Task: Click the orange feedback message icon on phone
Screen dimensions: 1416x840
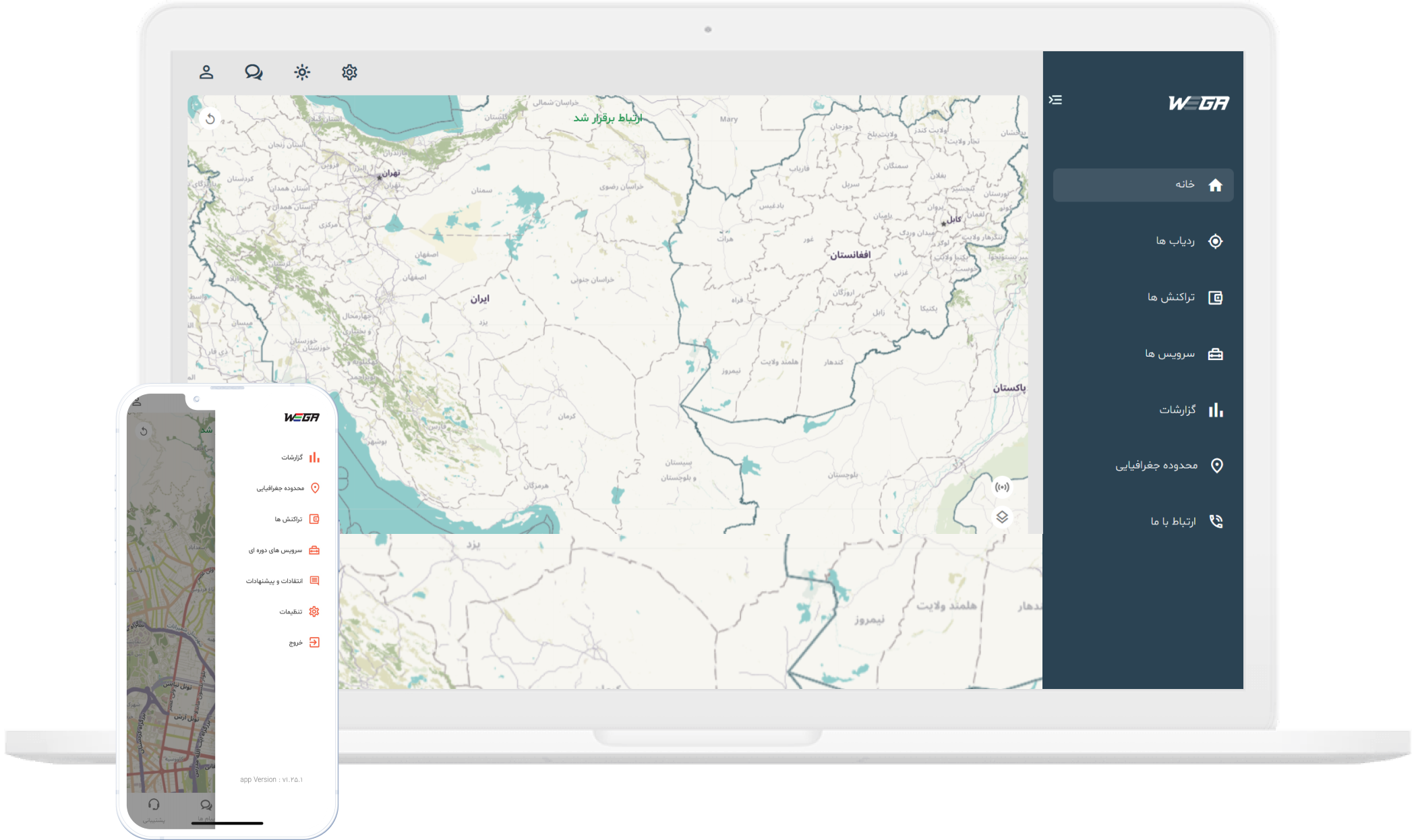Action: 314,580
